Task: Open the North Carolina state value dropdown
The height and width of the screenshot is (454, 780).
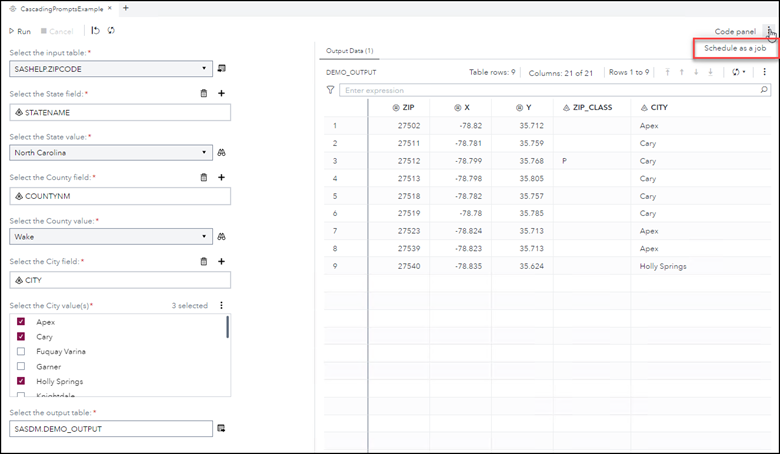Action: coord(111,153)
